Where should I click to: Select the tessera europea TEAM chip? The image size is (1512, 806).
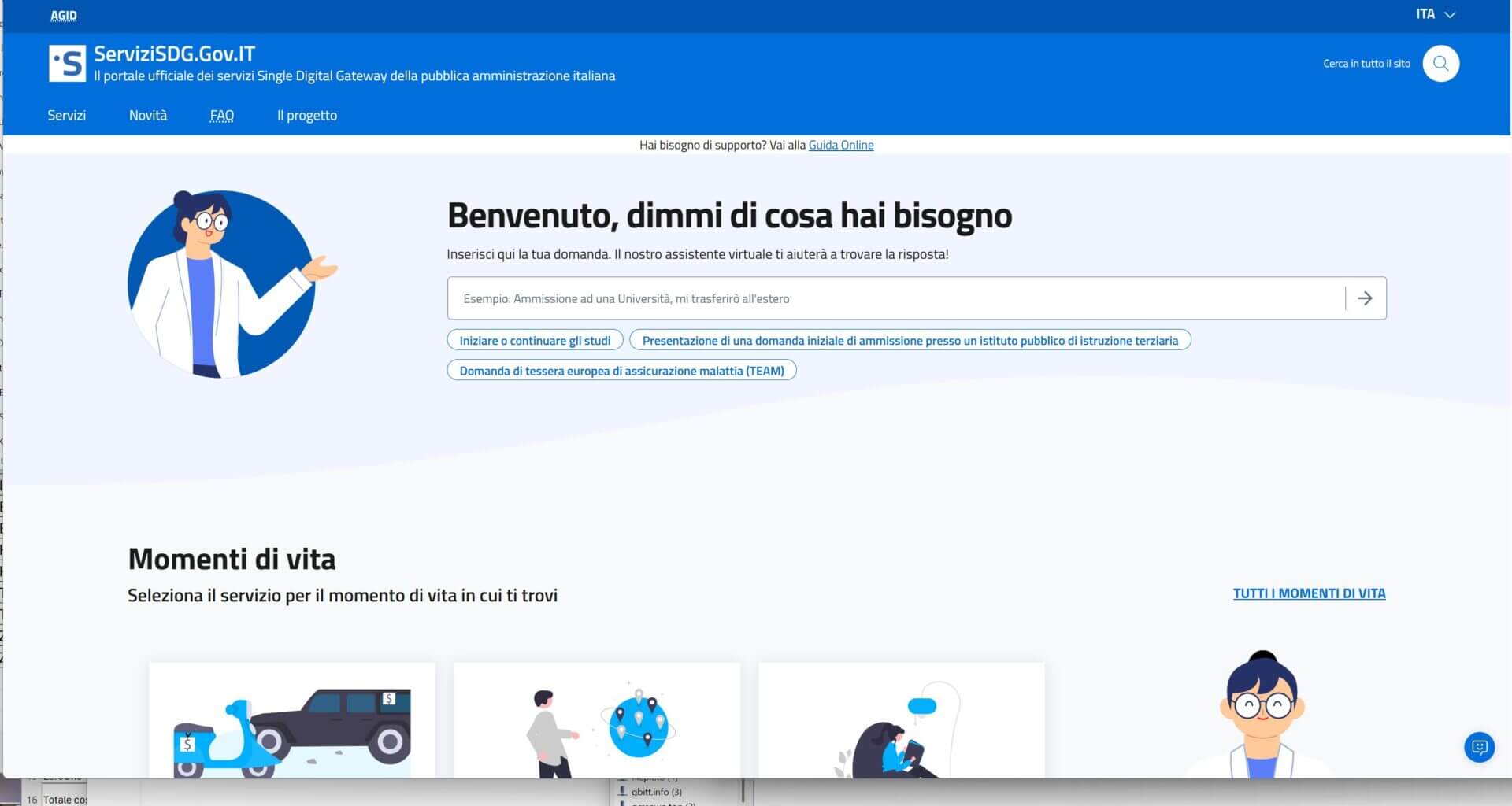click(x=621, y=370)
